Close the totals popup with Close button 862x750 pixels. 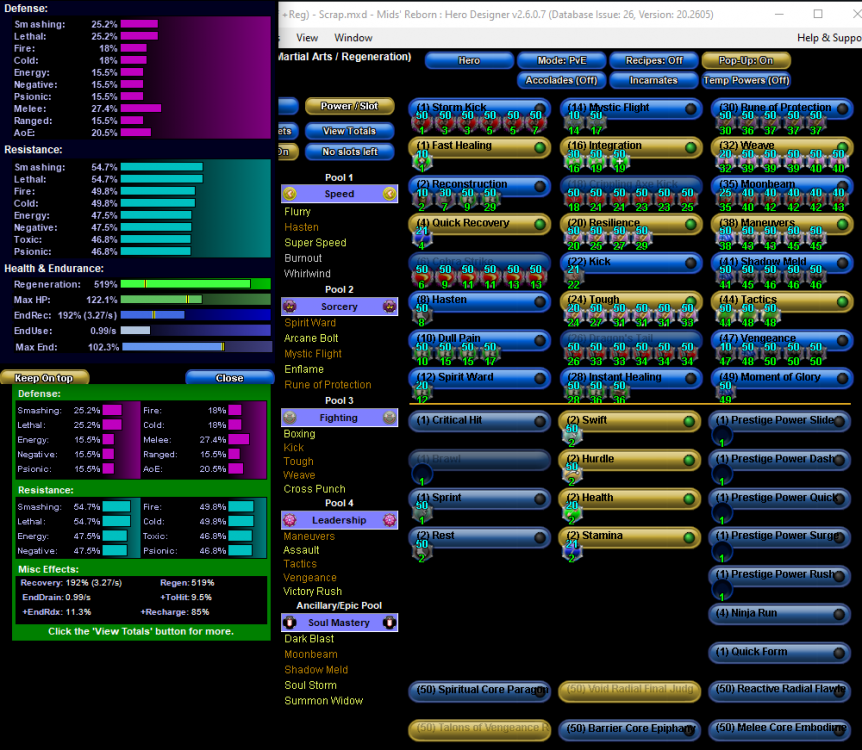229,378
